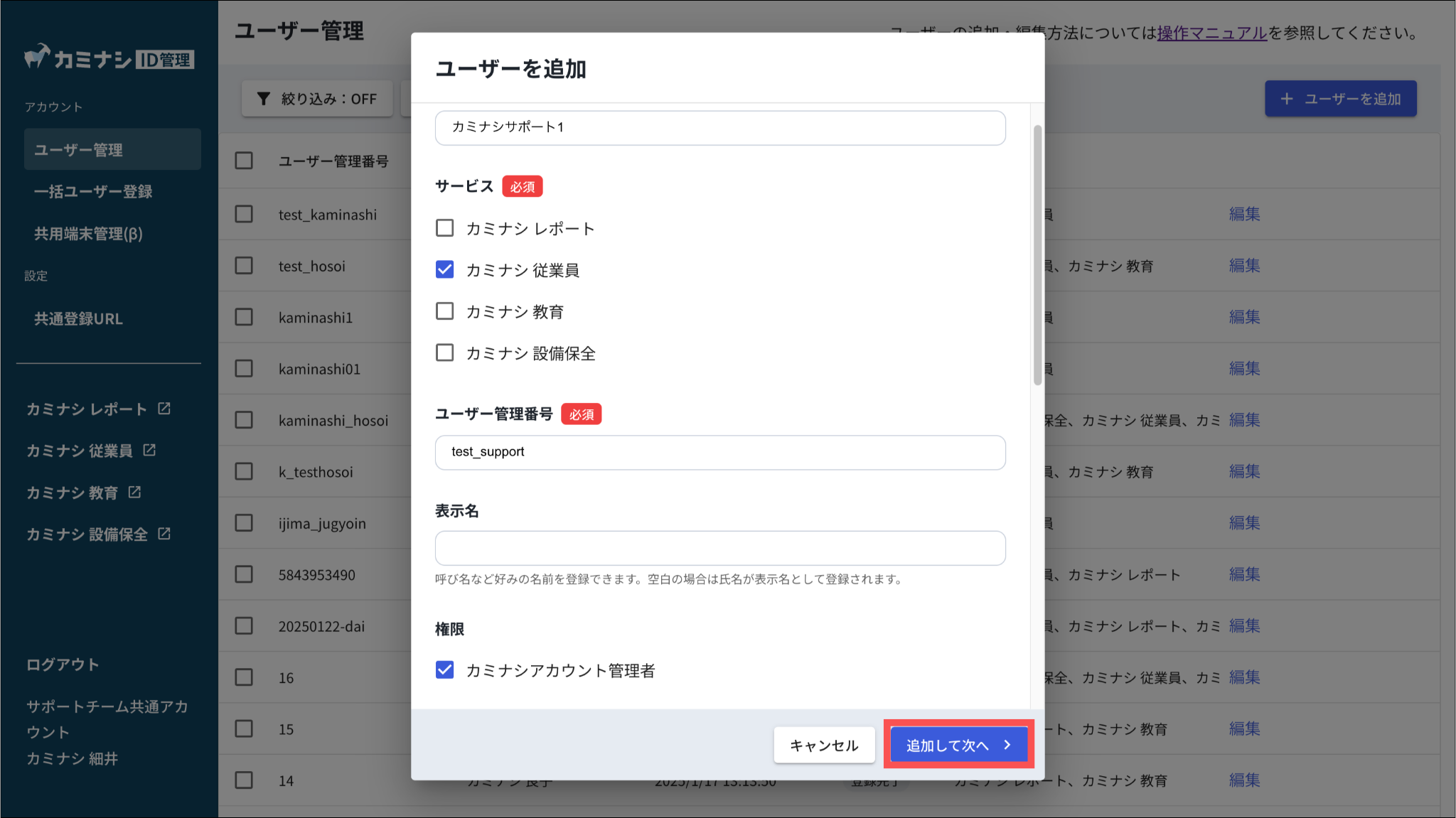1456x818 pixels.
Task: Click the ユーザーを追加 button in toolbar
Action: [x=1341, y=99]
